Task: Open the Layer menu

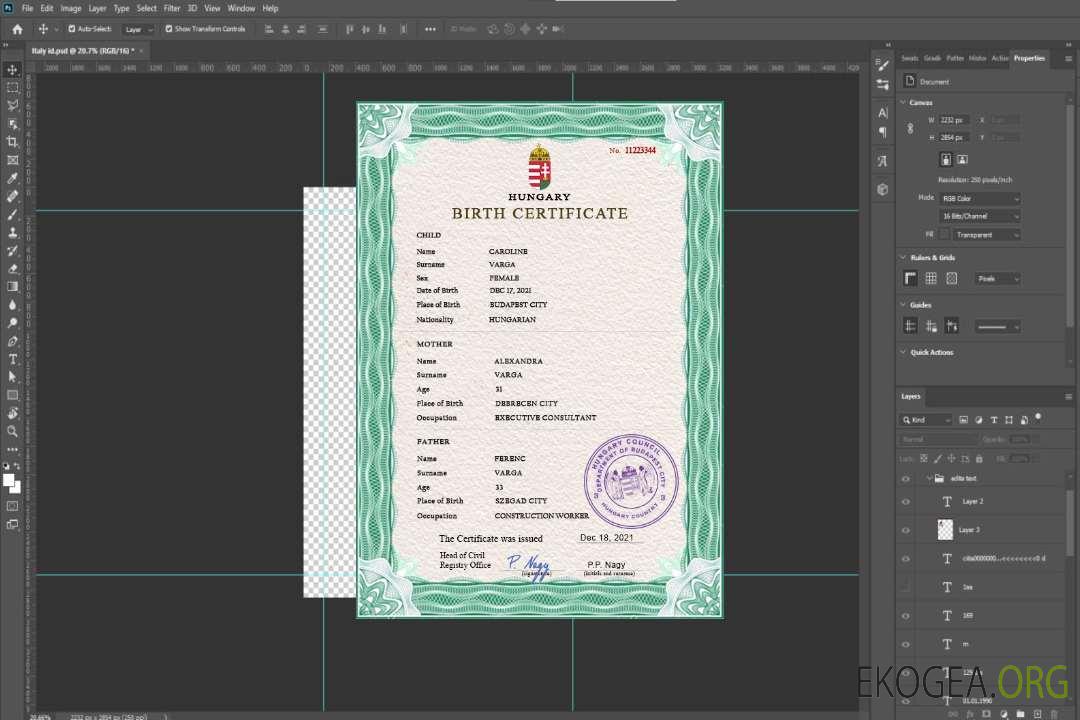Action: click(97, 8)
